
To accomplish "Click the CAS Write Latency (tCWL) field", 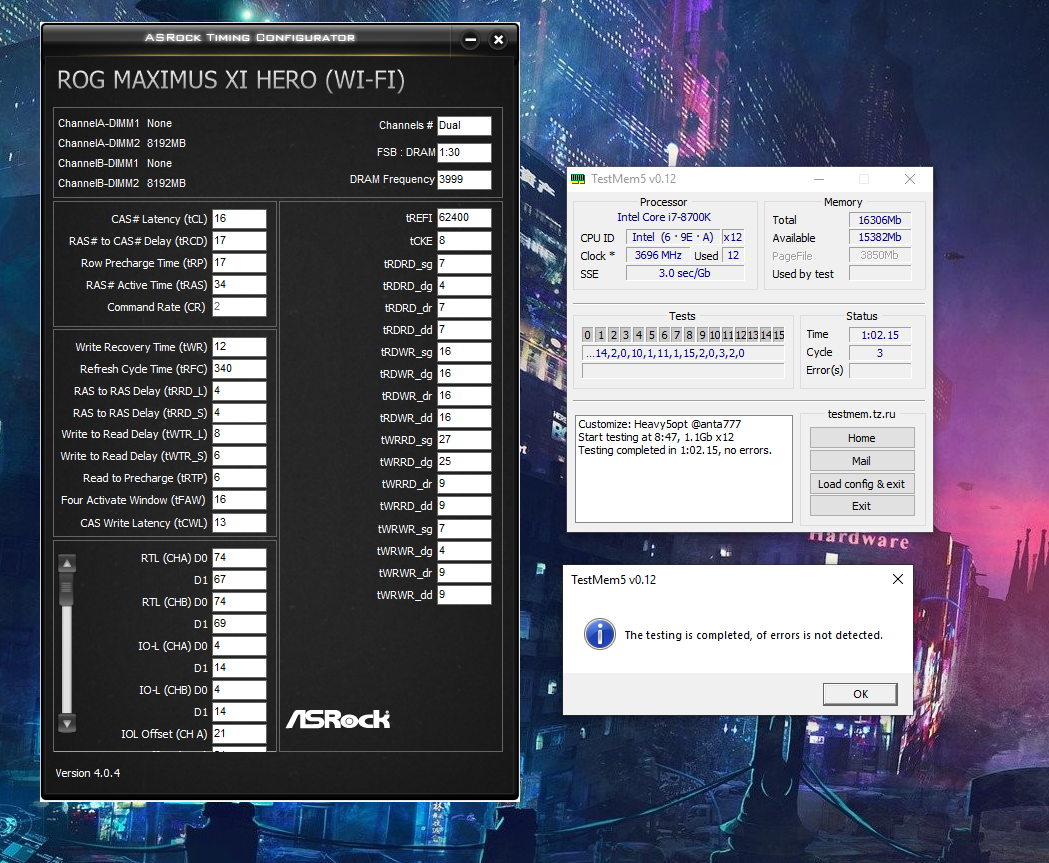I will (240, 522).
